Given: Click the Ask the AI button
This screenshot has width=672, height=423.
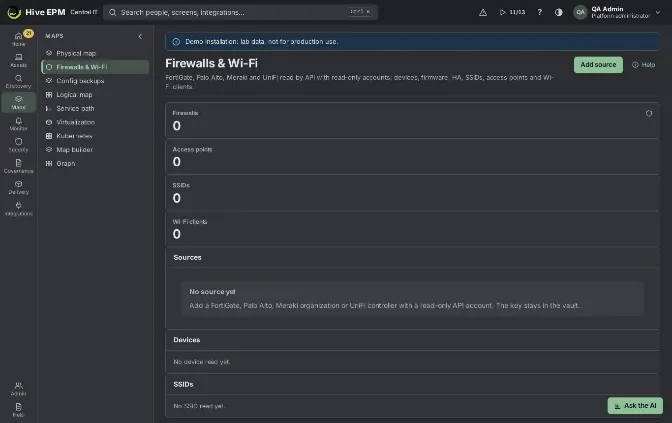Looking at the screenshot, I should coord(635,405).
